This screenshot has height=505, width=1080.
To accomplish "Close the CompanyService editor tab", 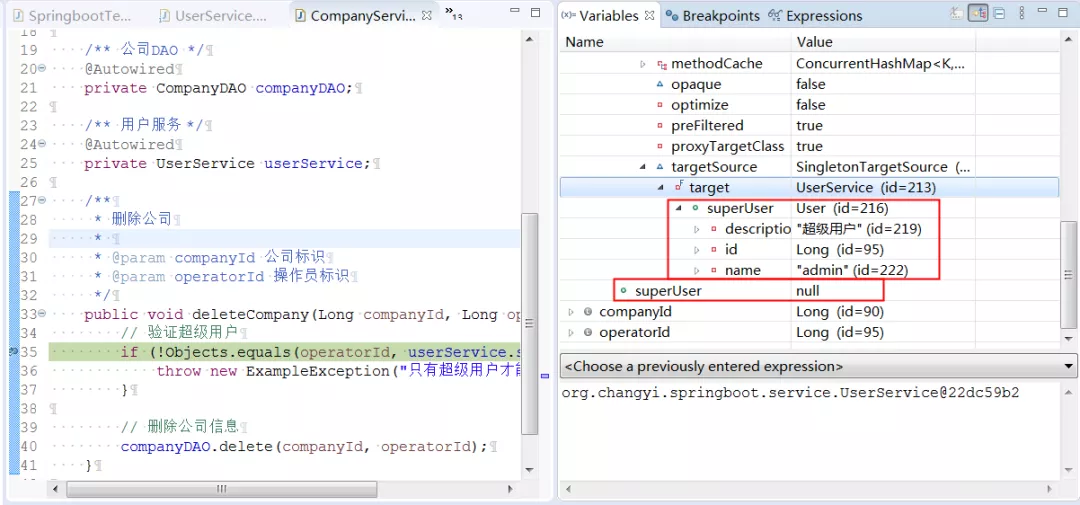I will click(x=427, y=14).
